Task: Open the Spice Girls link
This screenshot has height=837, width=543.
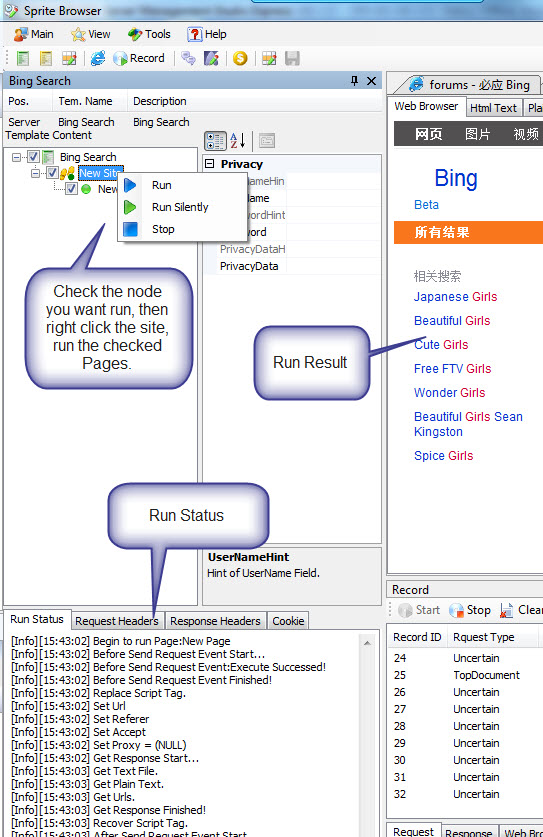Action: [x=444, y=456]
